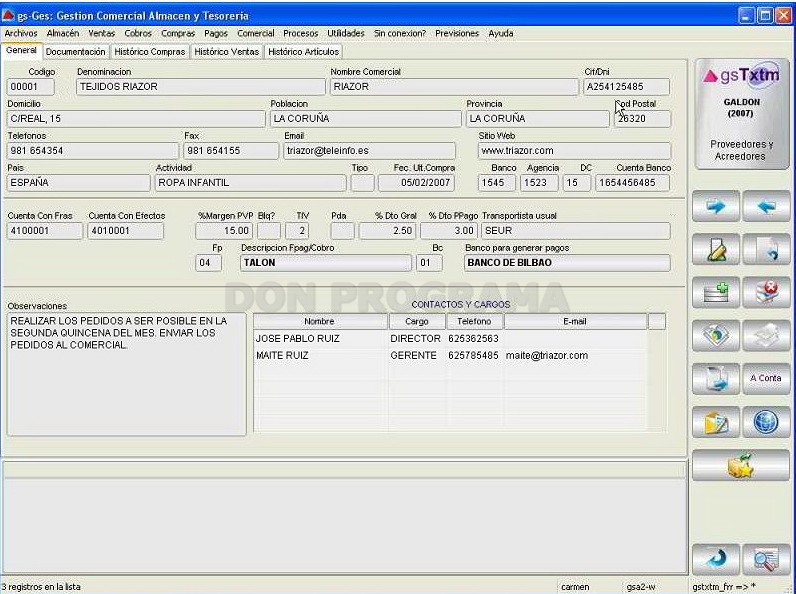This screenshot has width=796, height=594.
Task: Click the add new record green plus icon
Action: click(x=715, y=292)
